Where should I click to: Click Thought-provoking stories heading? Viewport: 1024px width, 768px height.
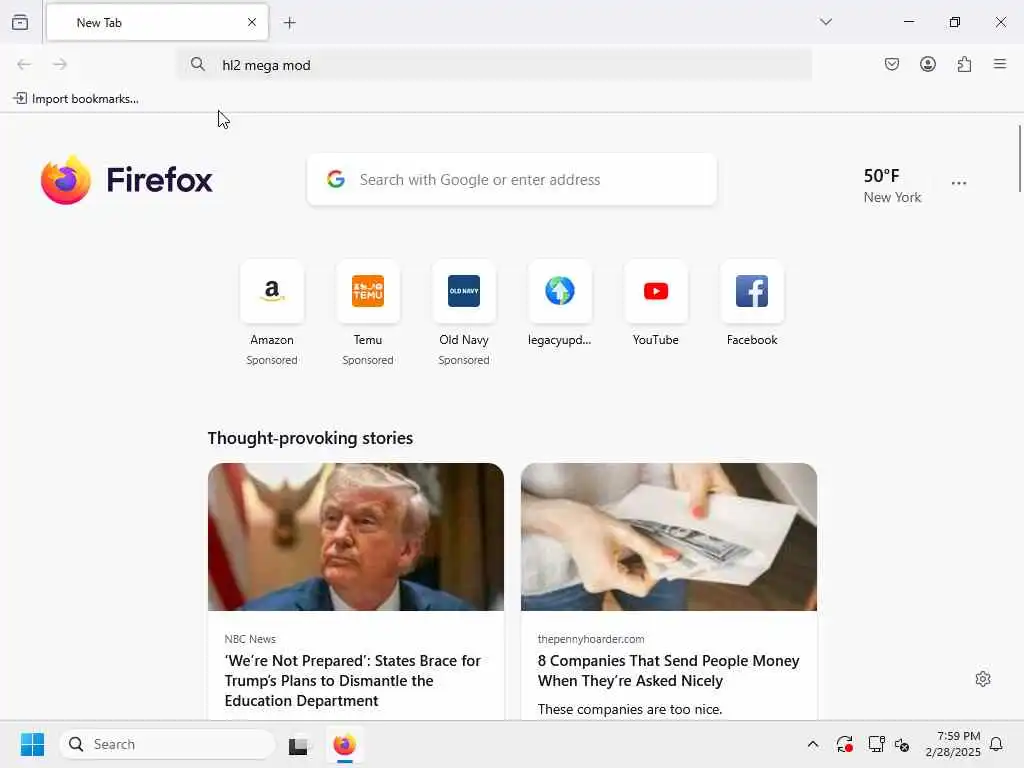pyautogui.click(x=310, y=438)
